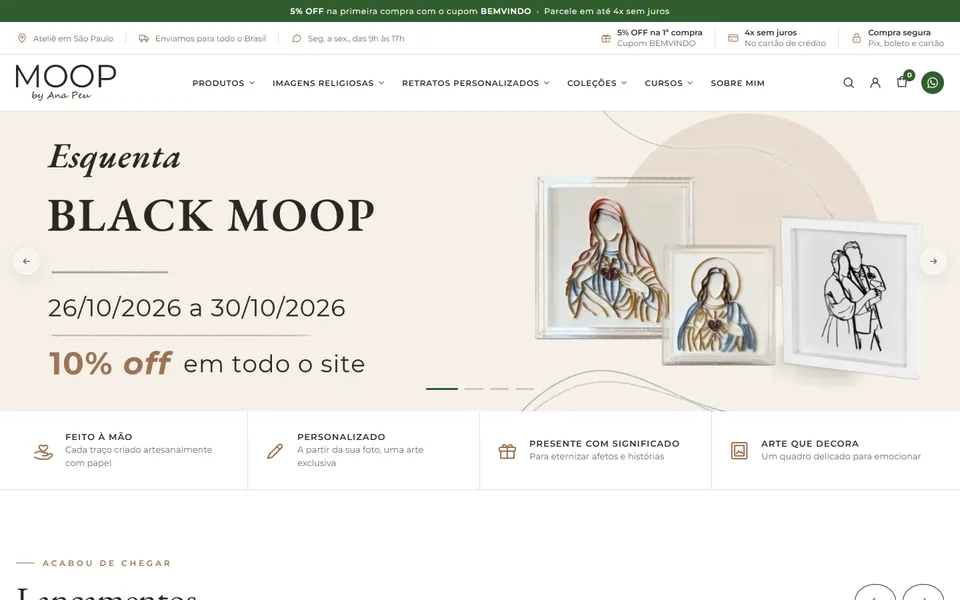The image size is (960, 600).
Task: Open the search magnifier icon
Action: pyautogui.click(x=848, y=83)
